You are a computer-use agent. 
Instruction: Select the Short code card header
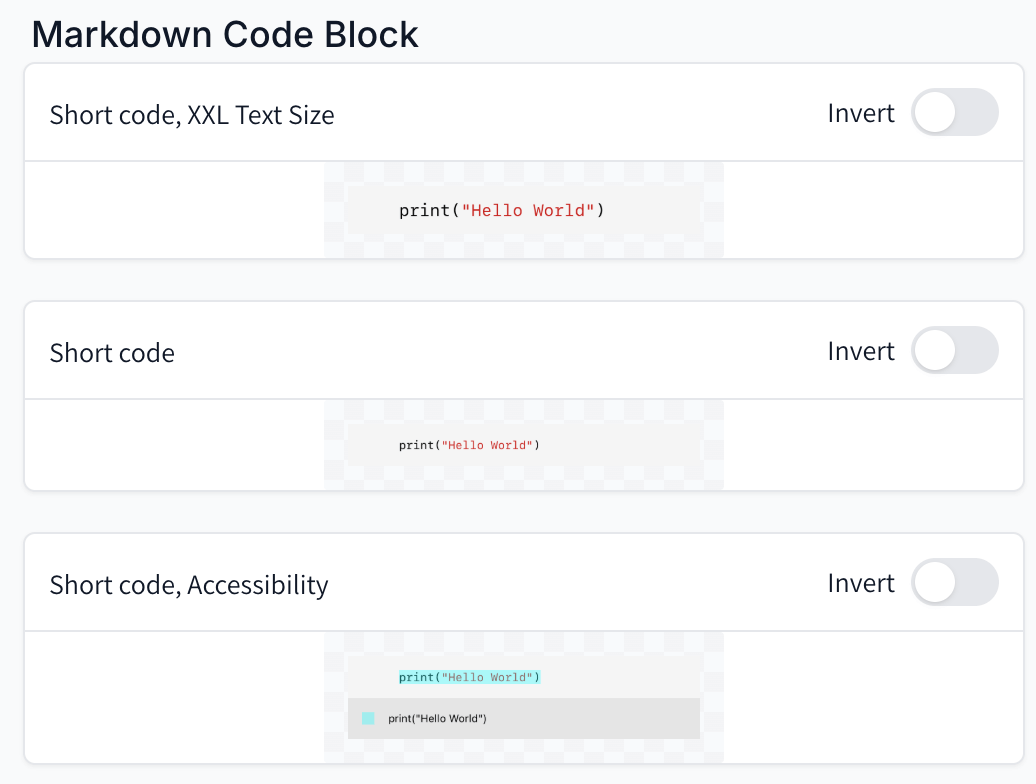pos(112,352)
